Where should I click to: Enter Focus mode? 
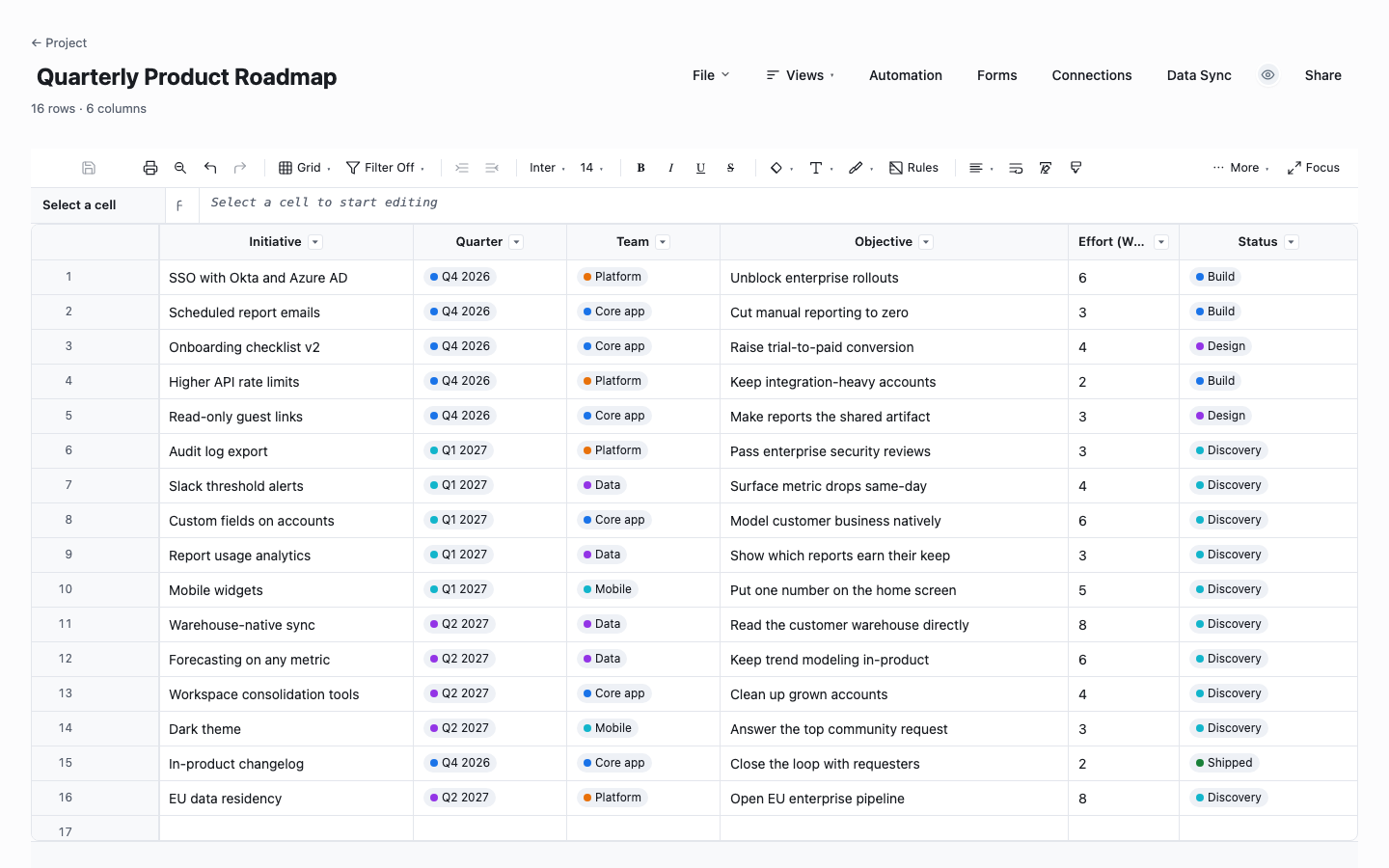click(1314, 168)
